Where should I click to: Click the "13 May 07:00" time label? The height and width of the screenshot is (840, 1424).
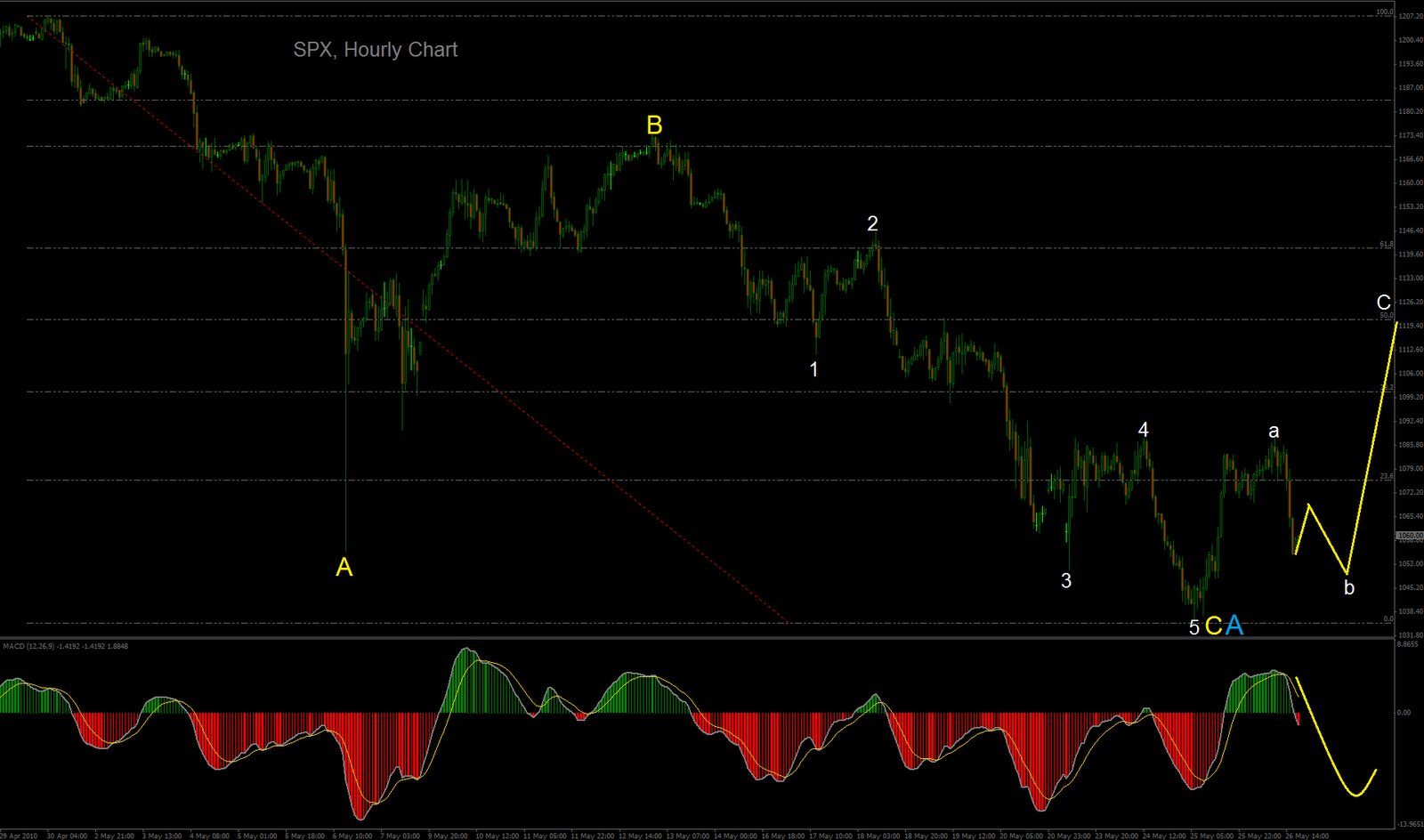point(688,836)
